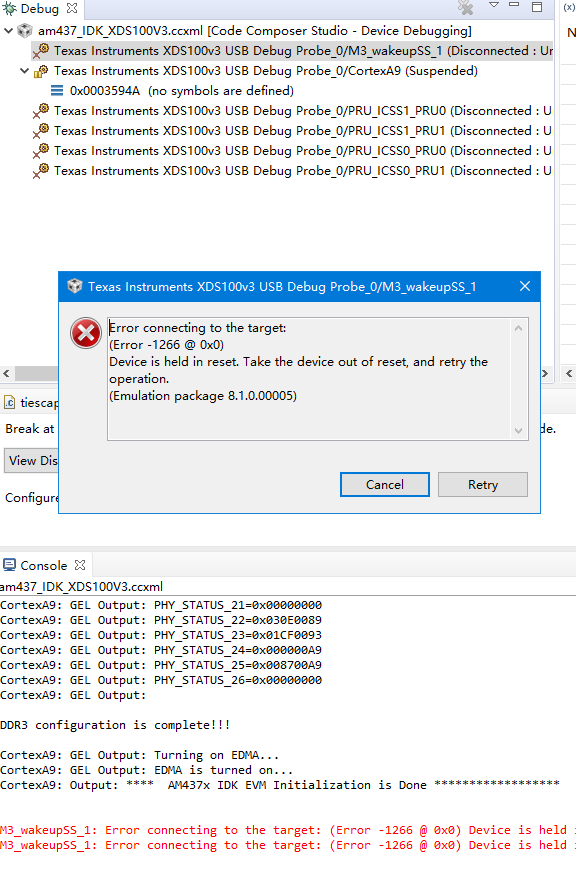Collapse the CortexA9 thread node

[x=24, y=71]
